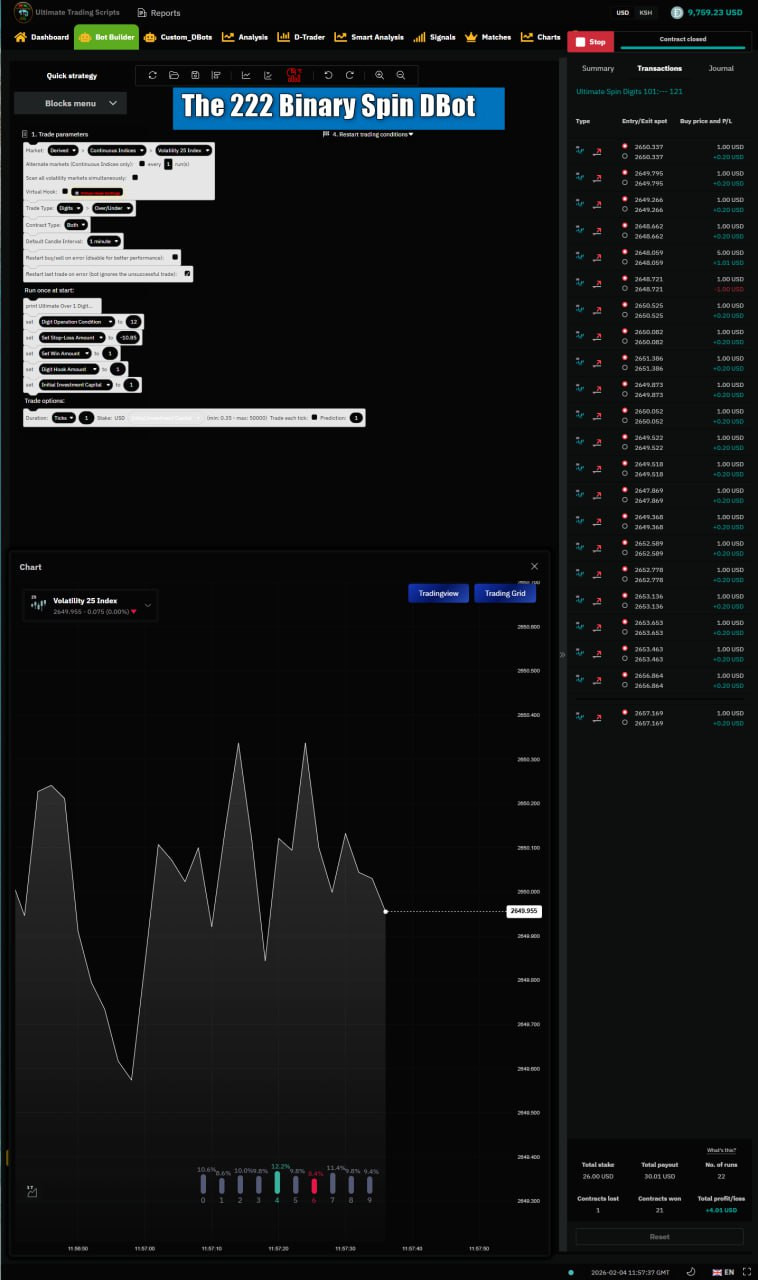Screen dimensions: 758x1280
Task: Enable scan all volatility markets checkbox
Action: (x=135, y=177)
